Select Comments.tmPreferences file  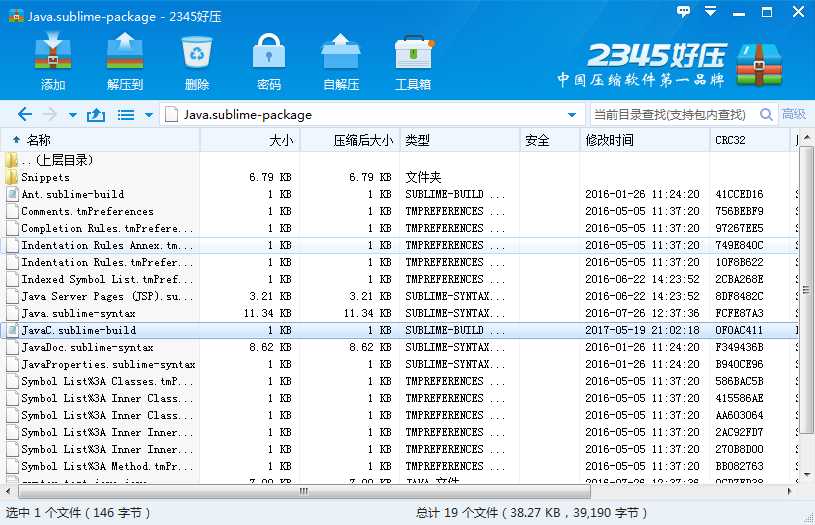click(399, 211)
